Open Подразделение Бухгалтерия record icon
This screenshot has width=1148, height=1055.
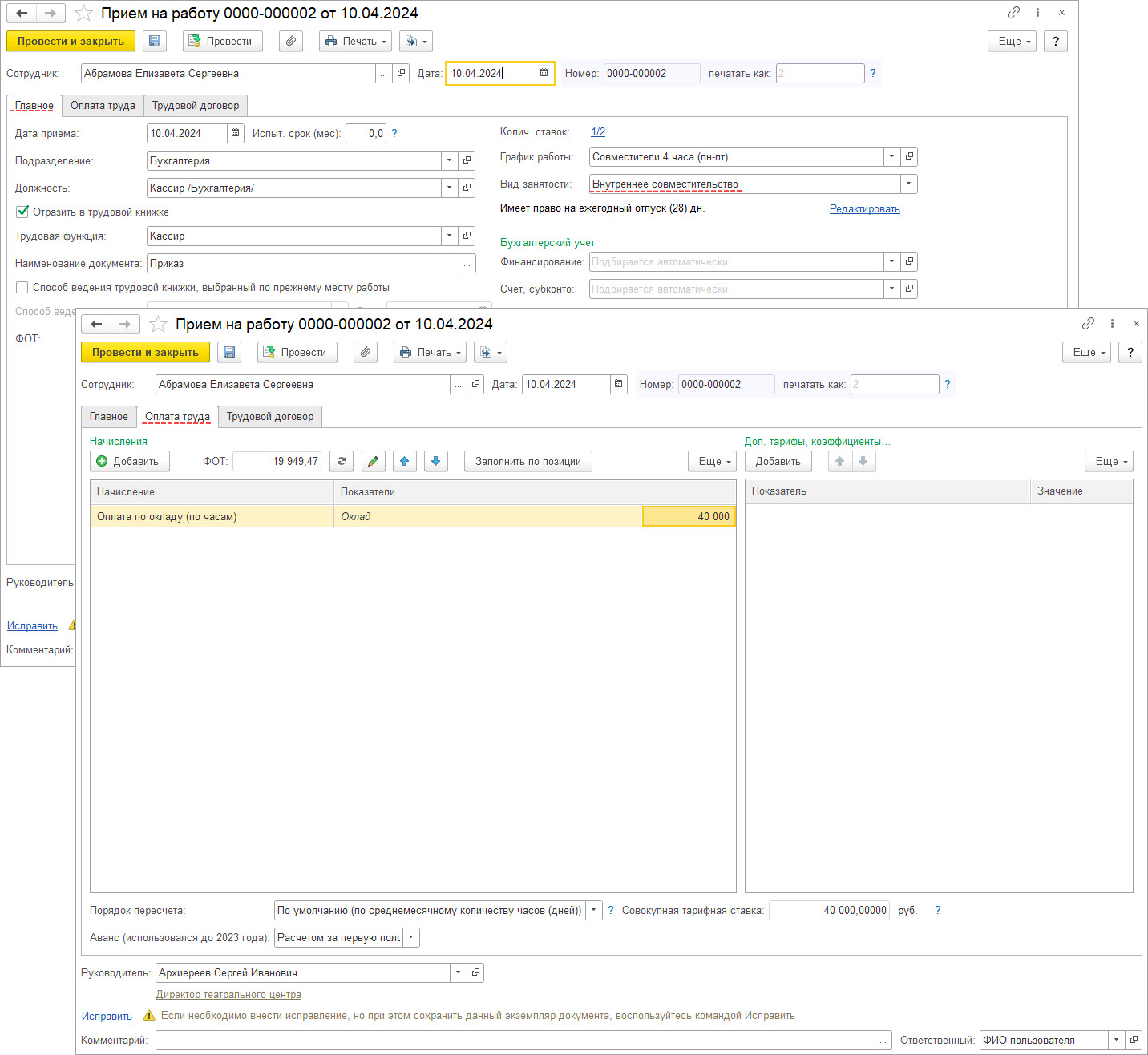tap(467, 160)
